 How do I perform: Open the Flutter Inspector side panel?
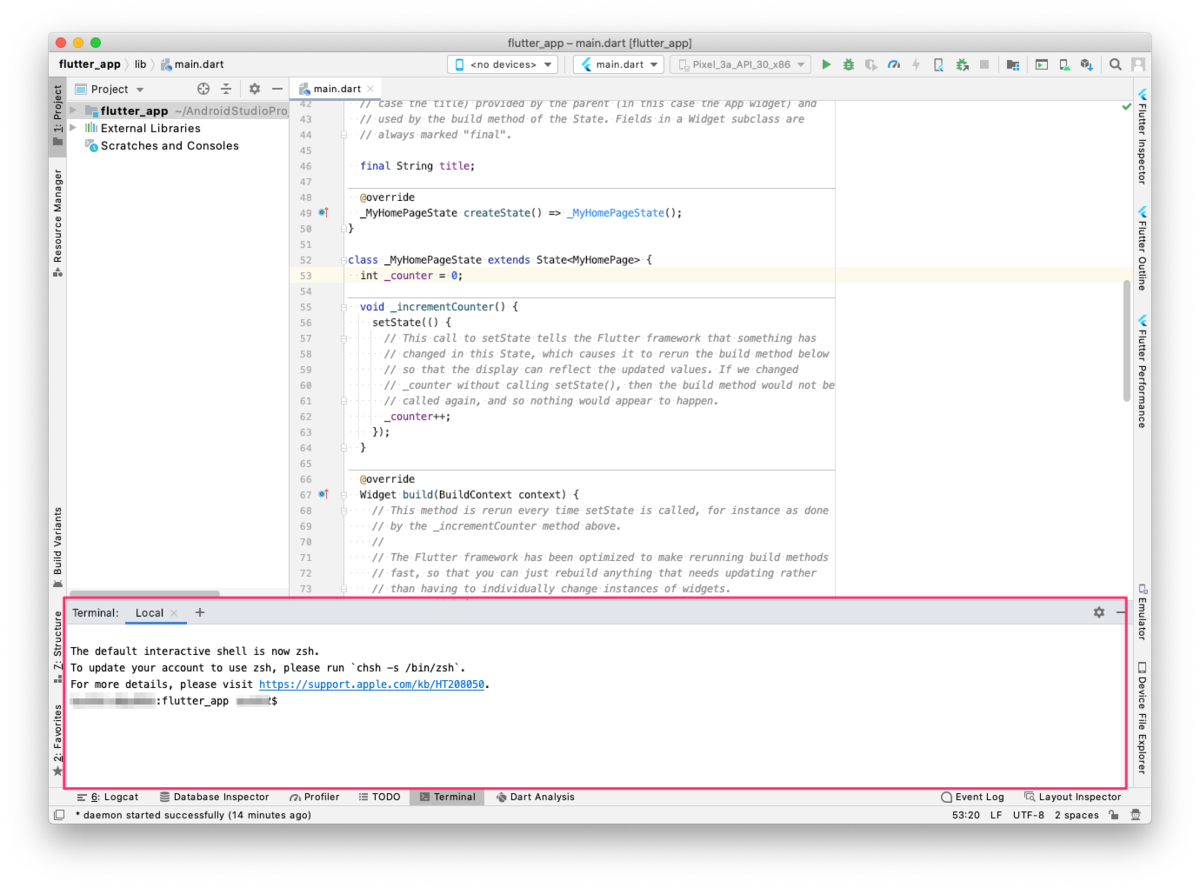[1142, 136]
